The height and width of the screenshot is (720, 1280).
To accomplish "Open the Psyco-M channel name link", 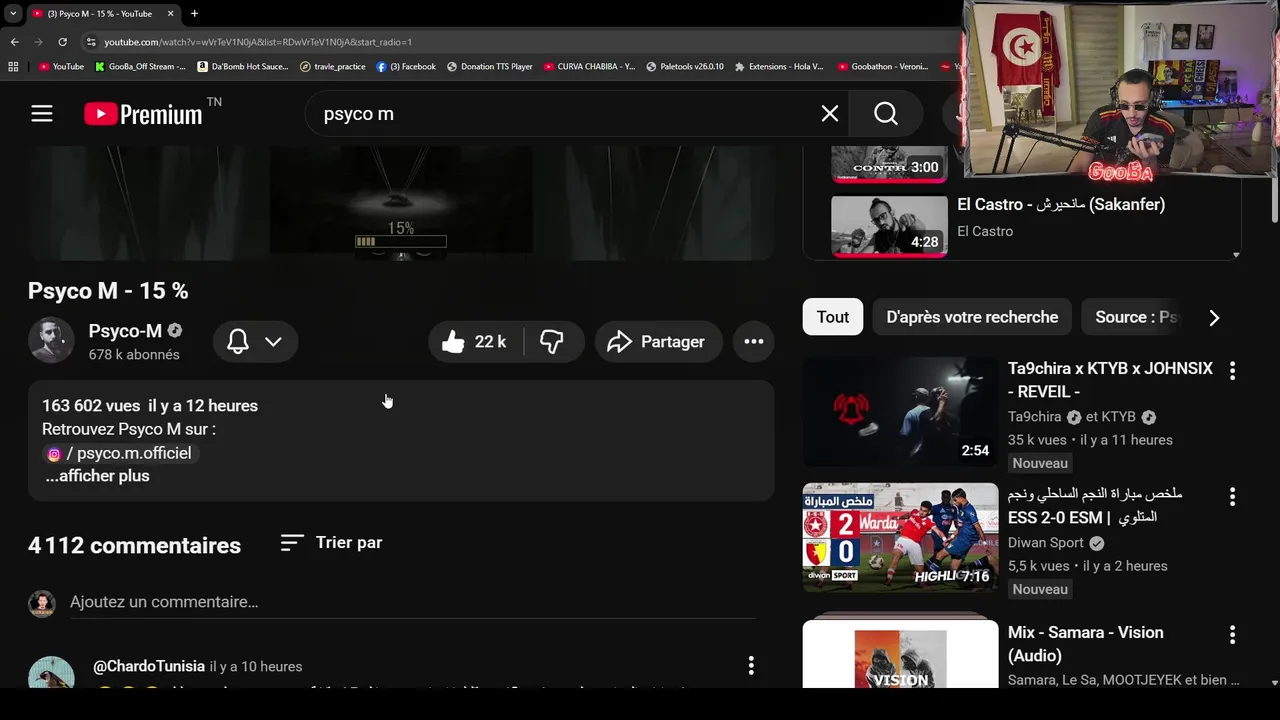I will pyautogui.click(x=125, y=331).
